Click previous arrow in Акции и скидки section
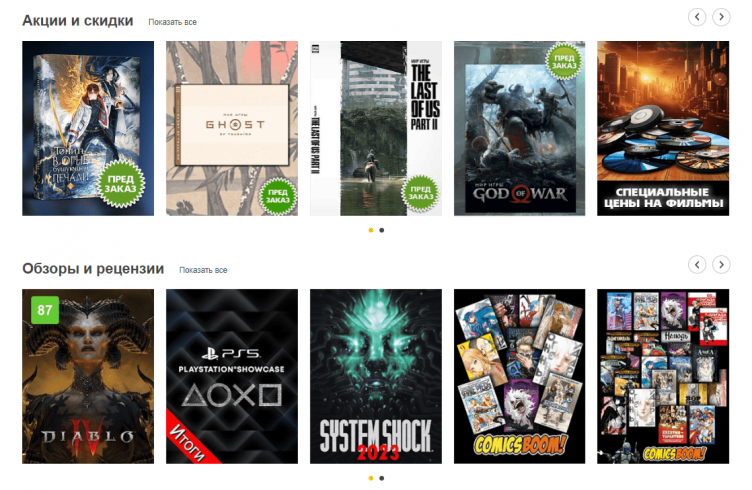Screen dimensions: 752x490 pyautogui.click(x=697, y=17)
